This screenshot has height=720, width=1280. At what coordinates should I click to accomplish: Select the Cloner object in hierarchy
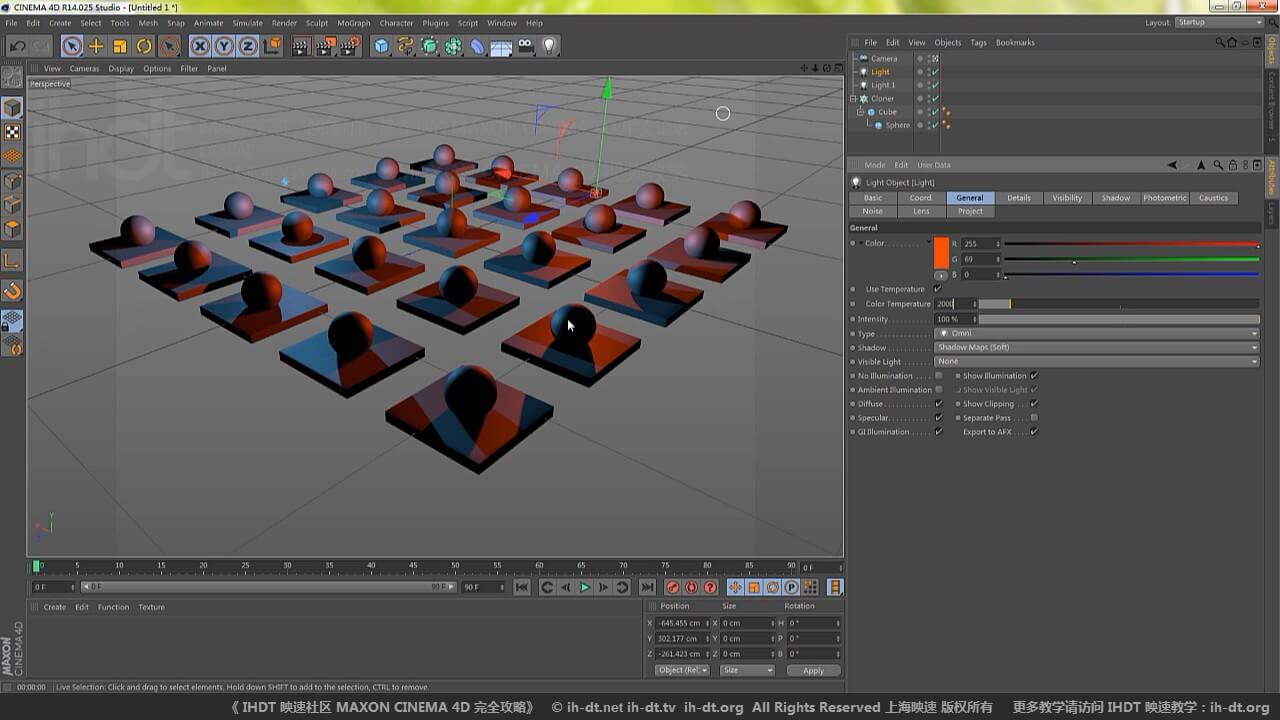pyautogui.click(x=882, y=99)
